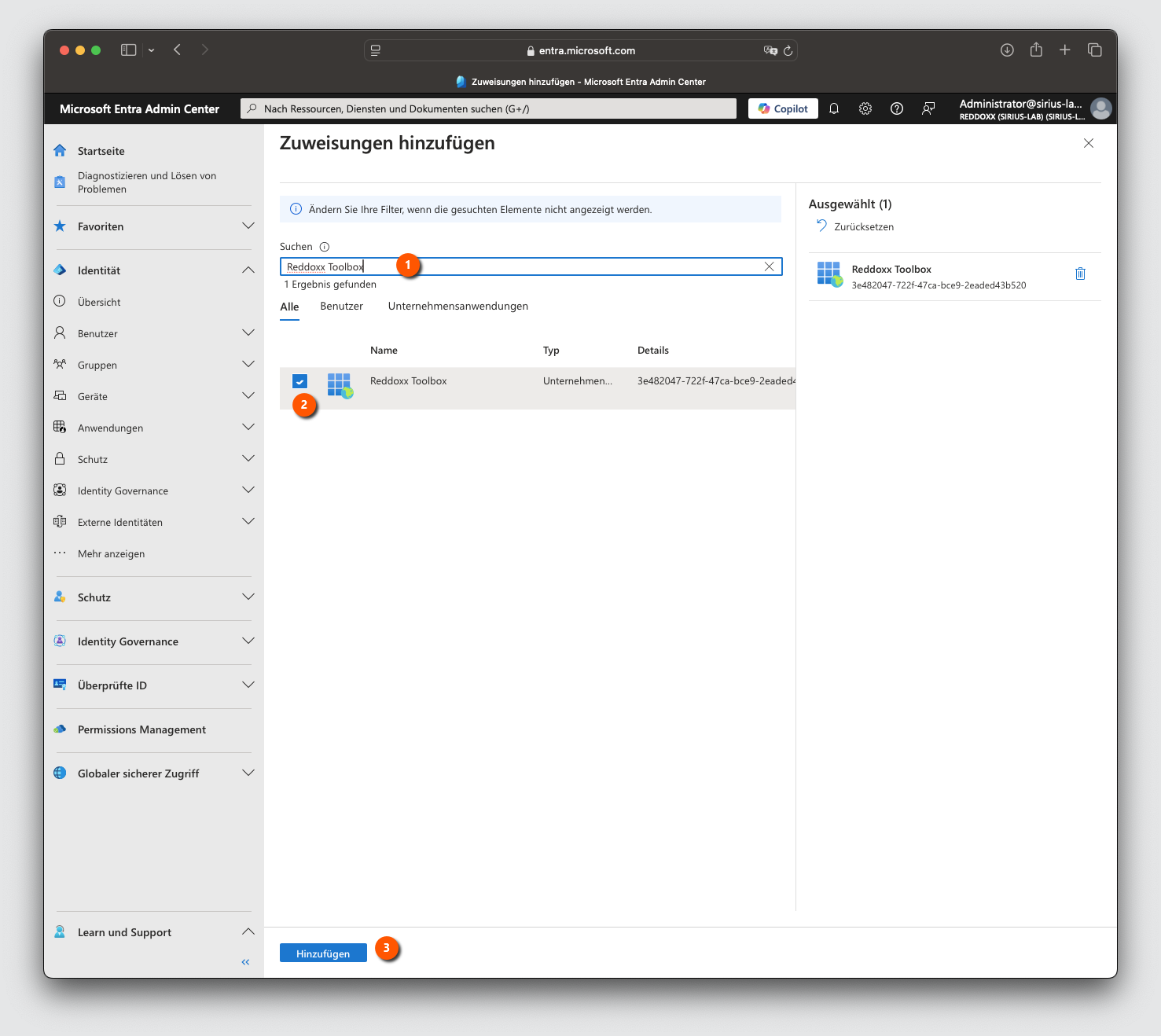The image size is (1161, 1036).
Task: Click the info icon next to Suchen
Action: [325, 247]
